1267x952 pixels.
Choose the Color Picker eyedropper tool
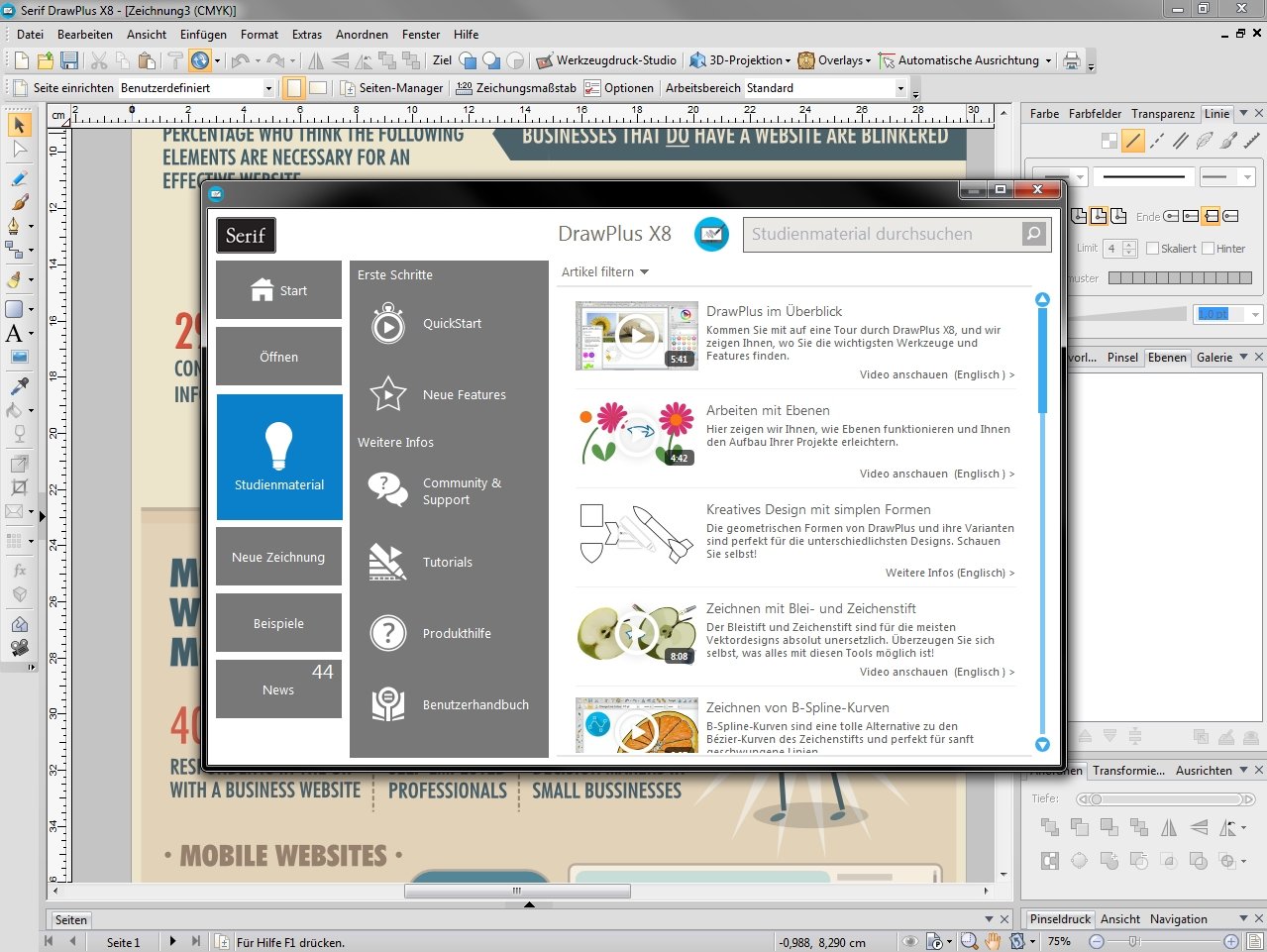(x=19, y=385)
